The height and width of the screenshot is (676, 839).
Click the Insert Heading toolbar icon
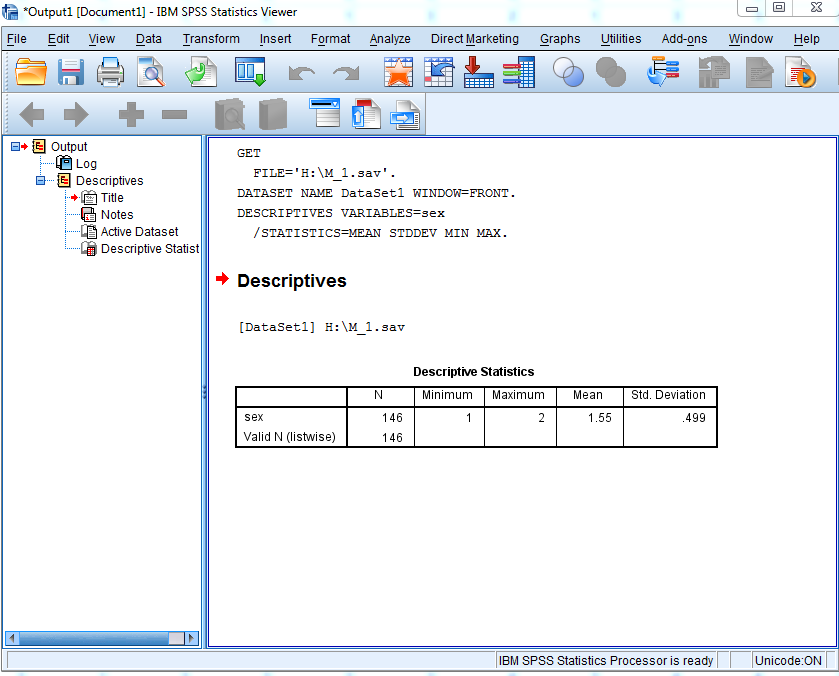point(324,113)
